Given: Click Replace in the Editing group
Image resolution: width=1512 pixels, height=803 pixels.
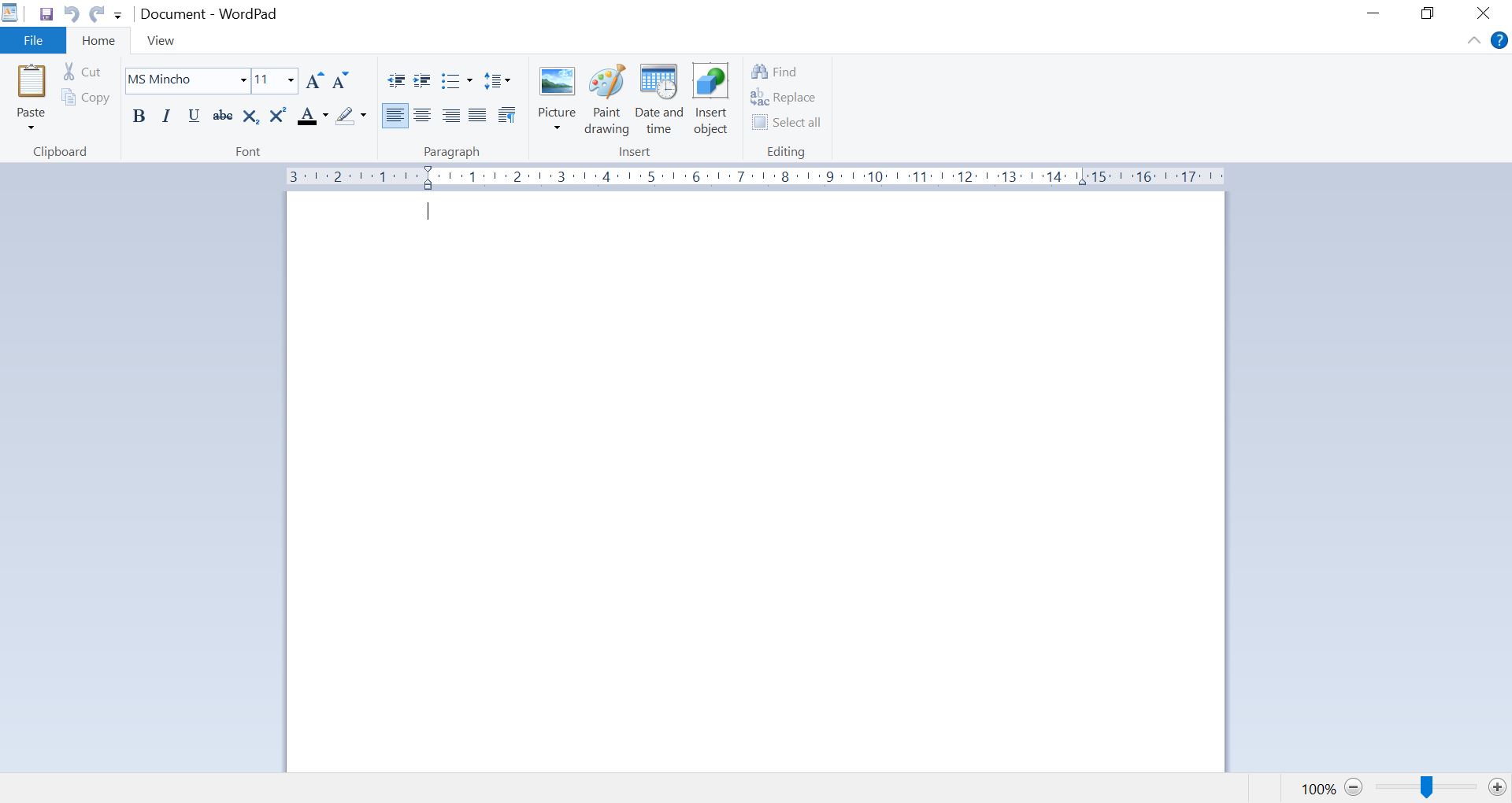Looking at the screenshot, I should [784, 97].
